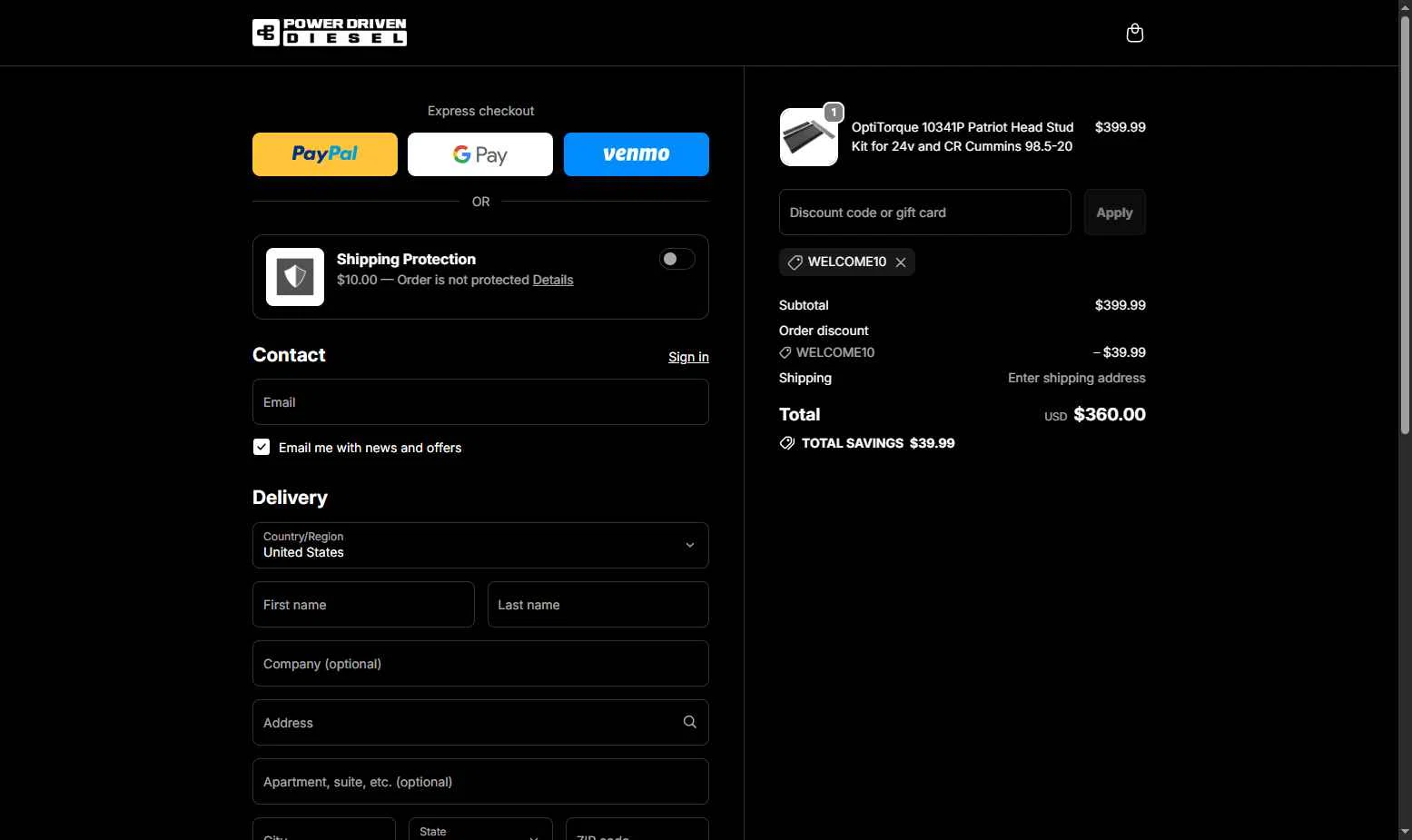Pay with PayPal express checkout
Viewport: 1412px width, 840px height.
click(325, 154)
